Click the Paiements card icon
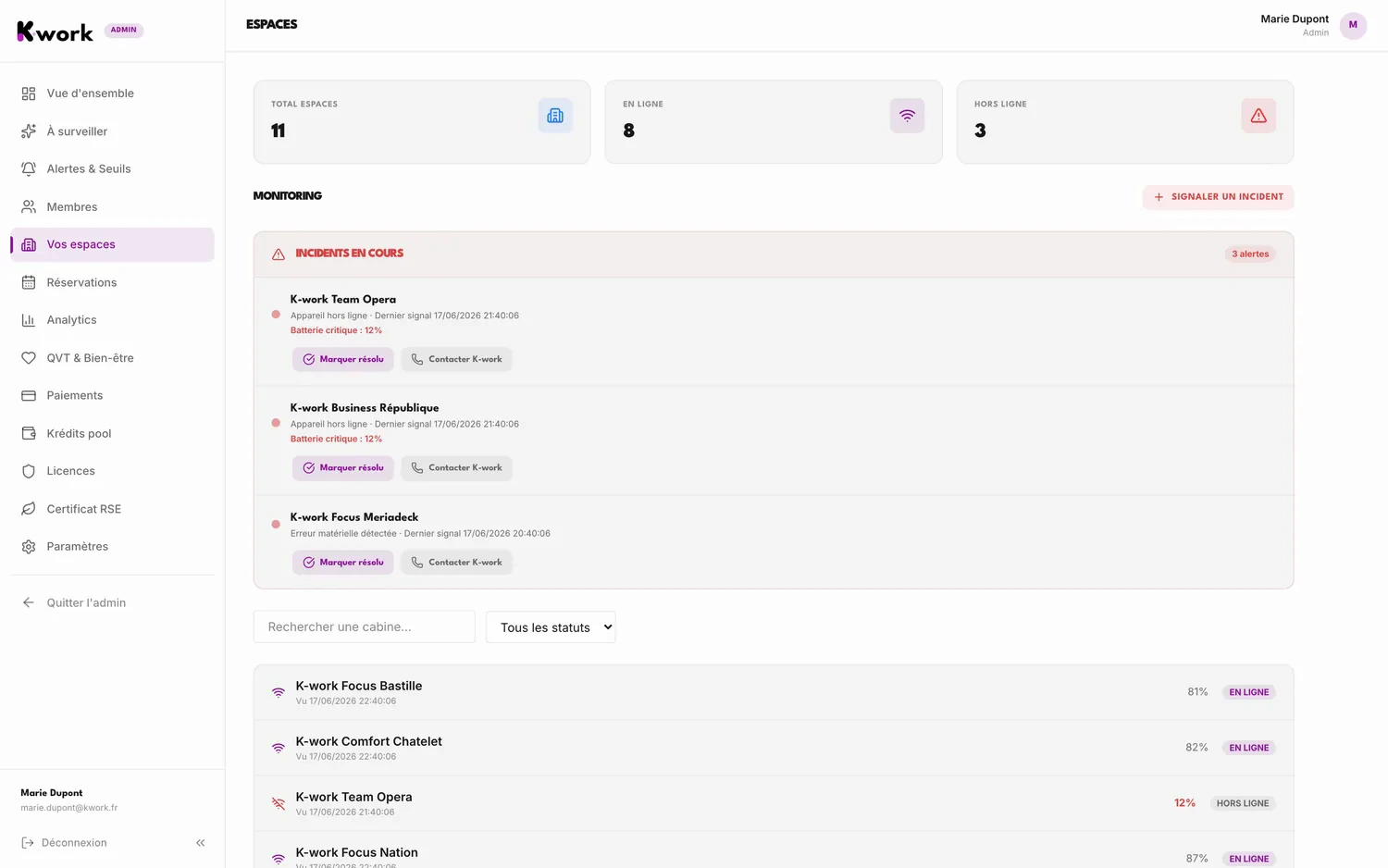 pos(29,395)
